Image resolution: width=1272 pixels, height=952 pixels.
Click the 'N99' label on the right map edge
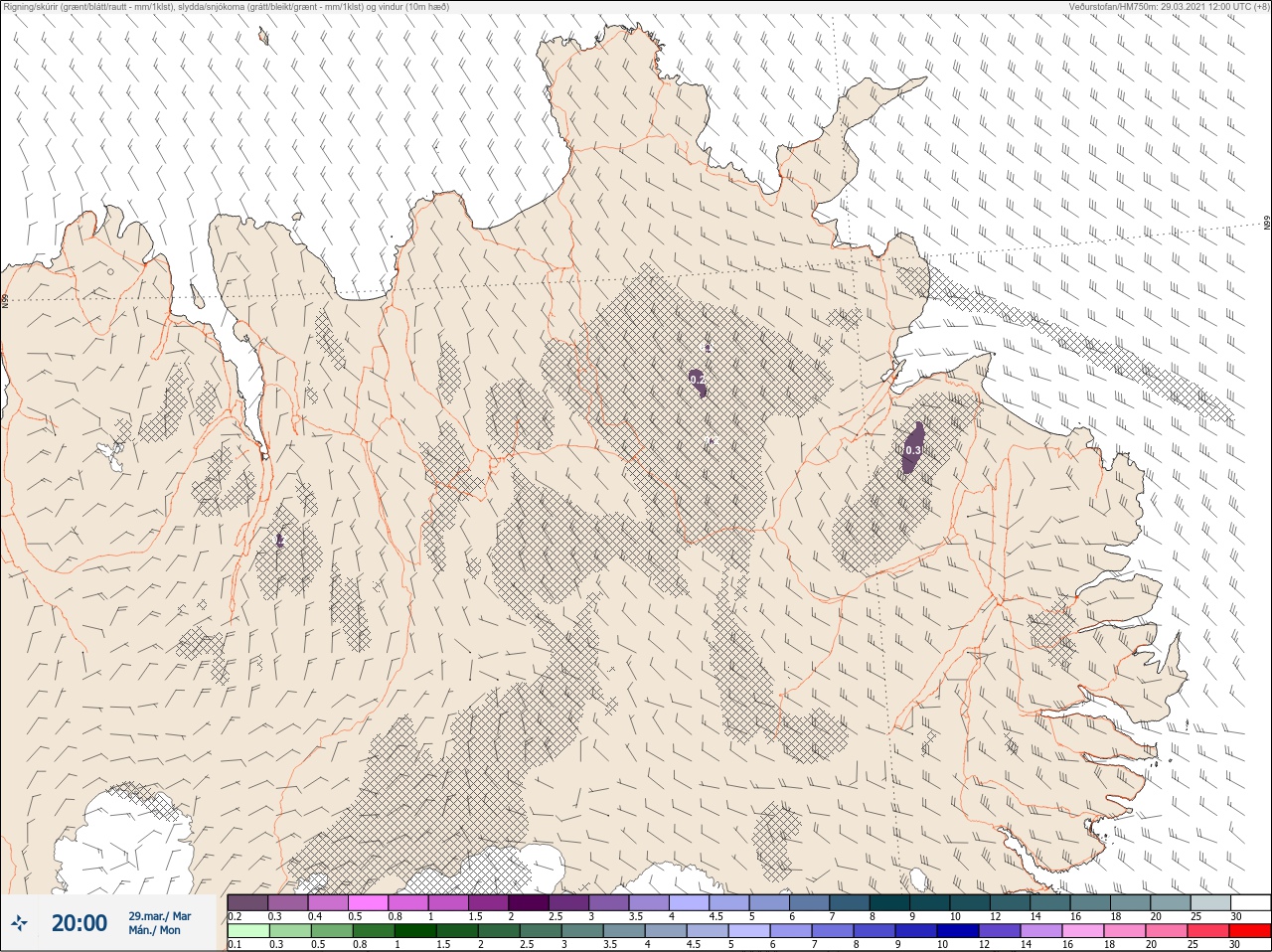click(1267, 224)
